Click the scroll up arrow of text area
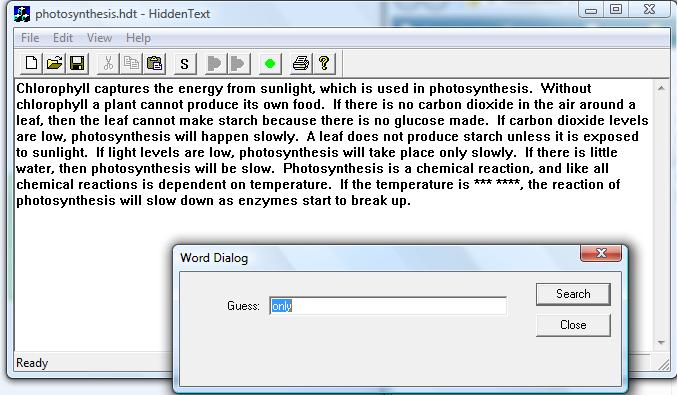Image resolution: width=678 pixels, height=395 pixels. [x=661, y=88]
